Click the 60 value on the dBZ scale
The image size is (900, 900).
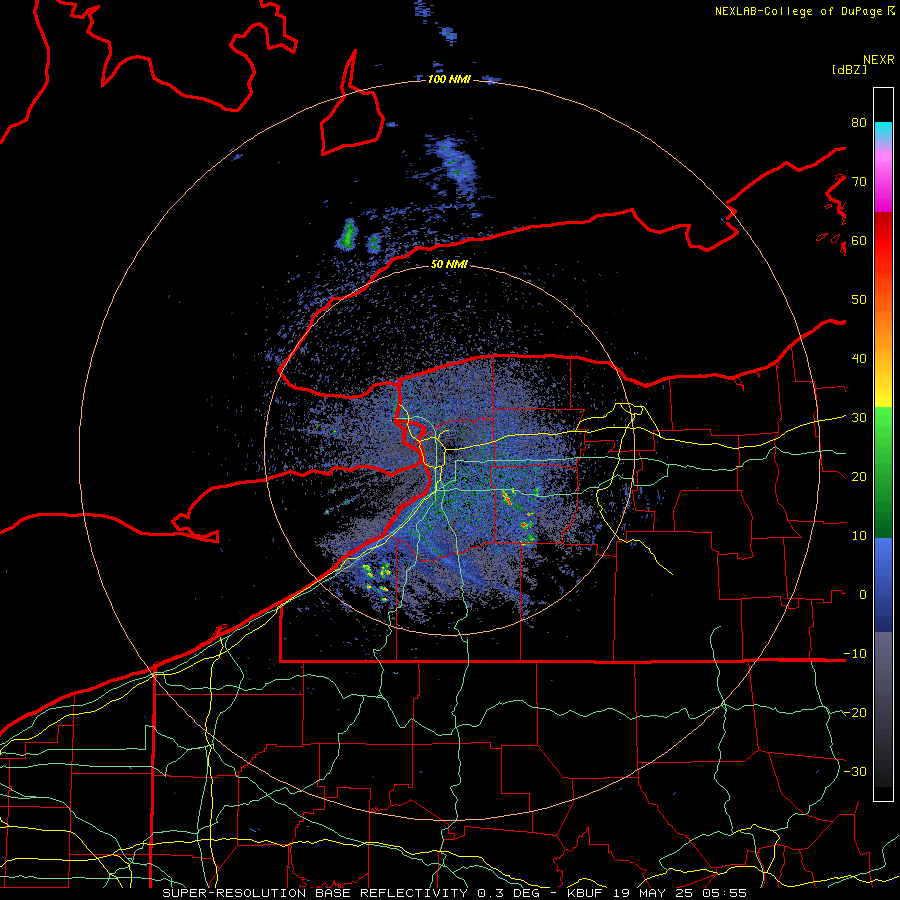coord(859,240)
